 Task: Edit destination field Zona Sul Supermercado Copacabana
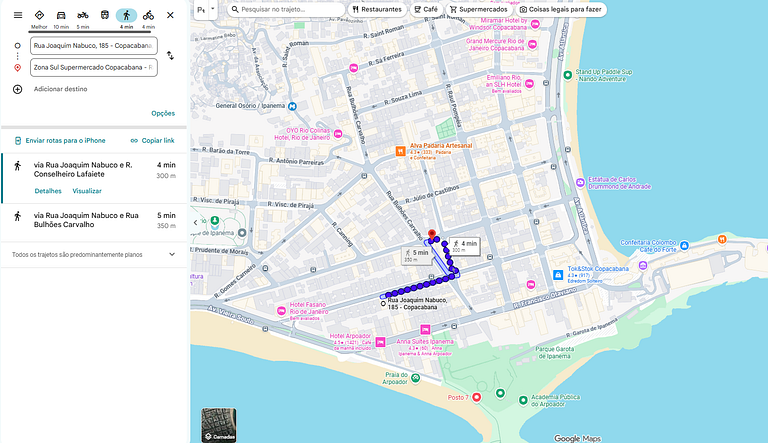pyautogui.click(x=94, y=68)
